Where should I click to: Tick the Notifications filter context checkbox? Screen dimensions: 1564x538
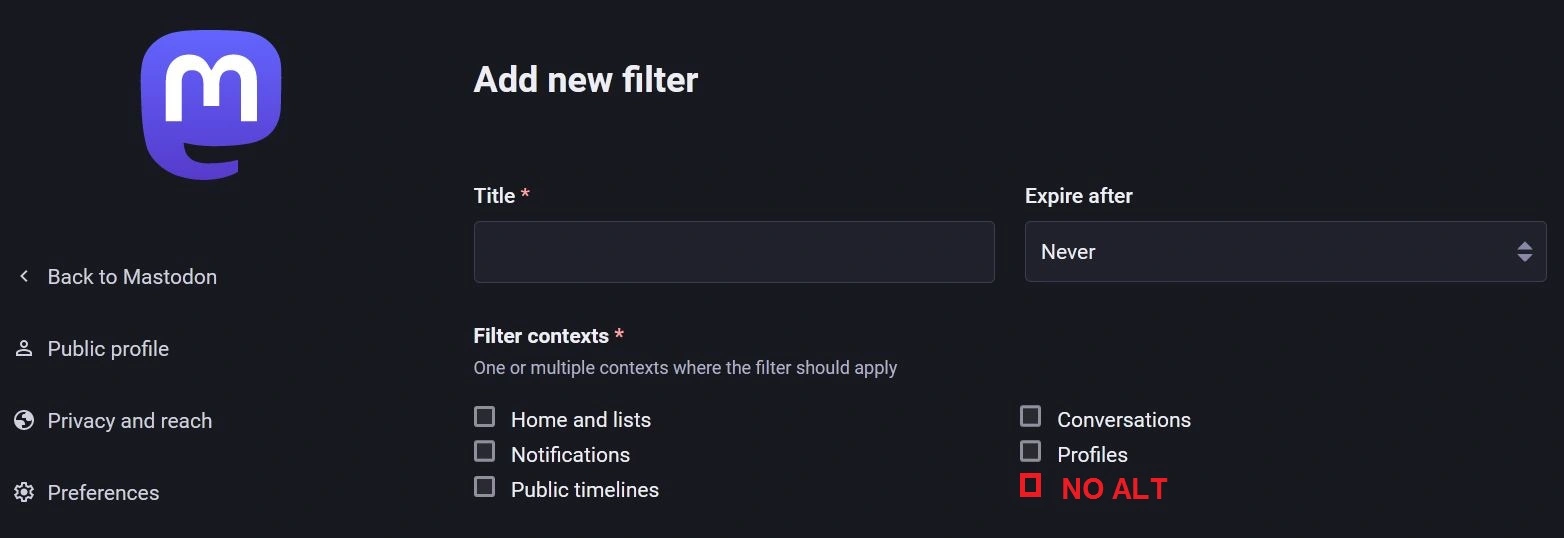(x=485, y=452)
